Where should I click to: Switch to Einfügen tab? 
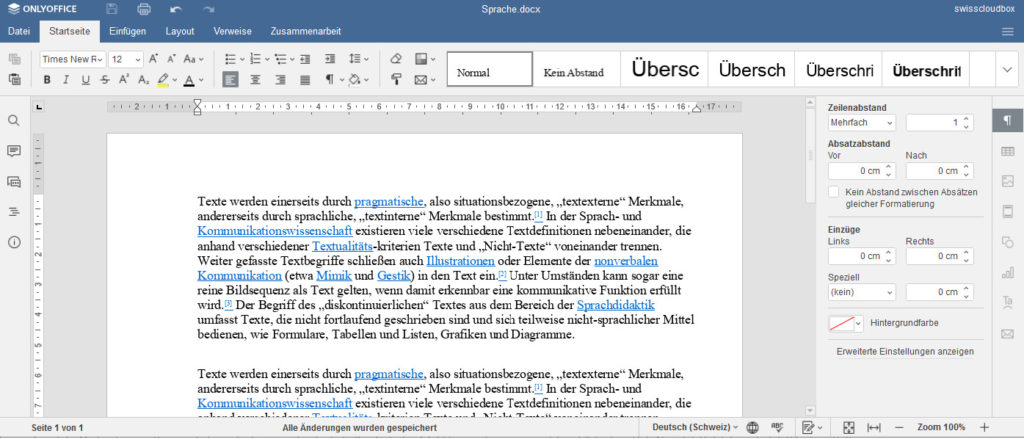[x=128, y=31]
